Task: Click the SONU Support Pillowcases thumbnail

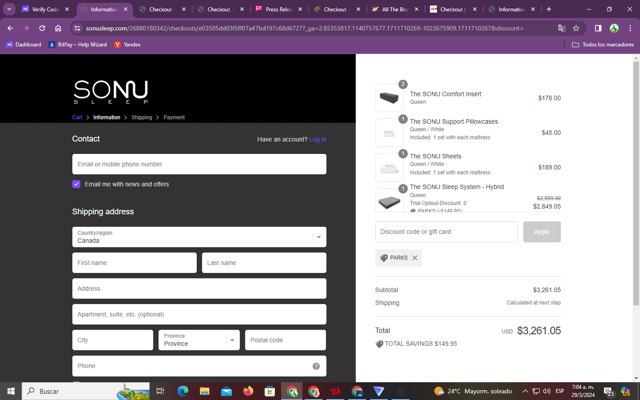Action: tap(389, 133)
